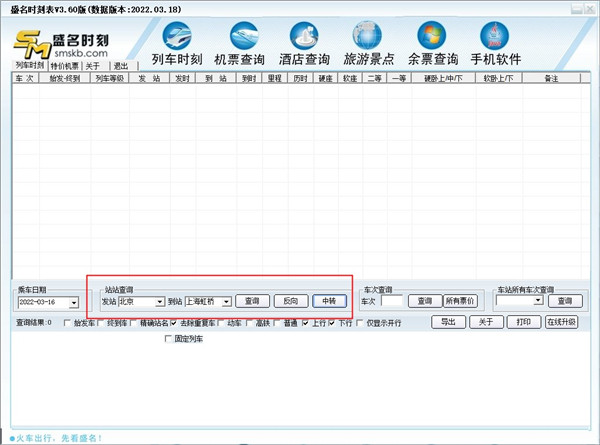Screen dimensions: 600x445
Task: Sort by the 二等 column header
Action: click(x=375, y=78)
